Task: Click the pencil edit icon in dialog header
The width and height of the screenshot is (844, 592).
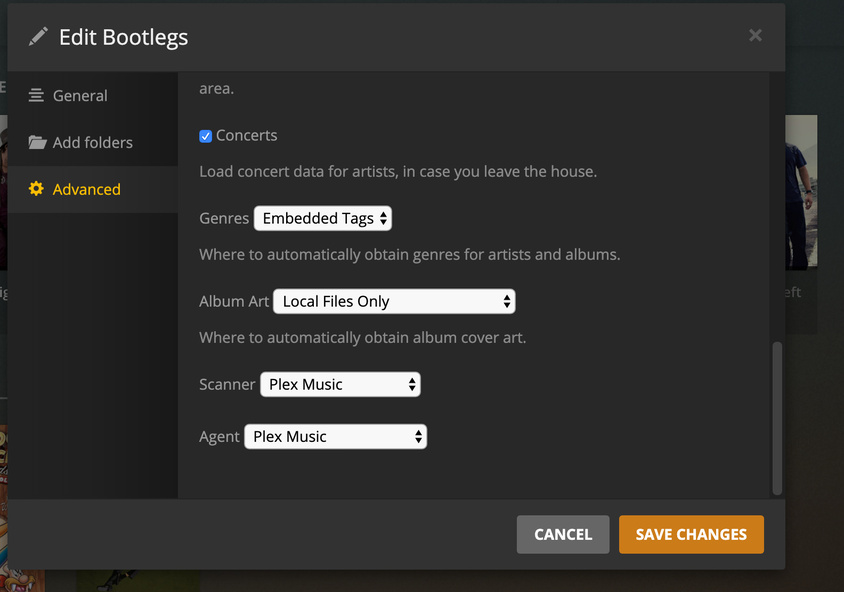Action: click(x=38, y=37)
